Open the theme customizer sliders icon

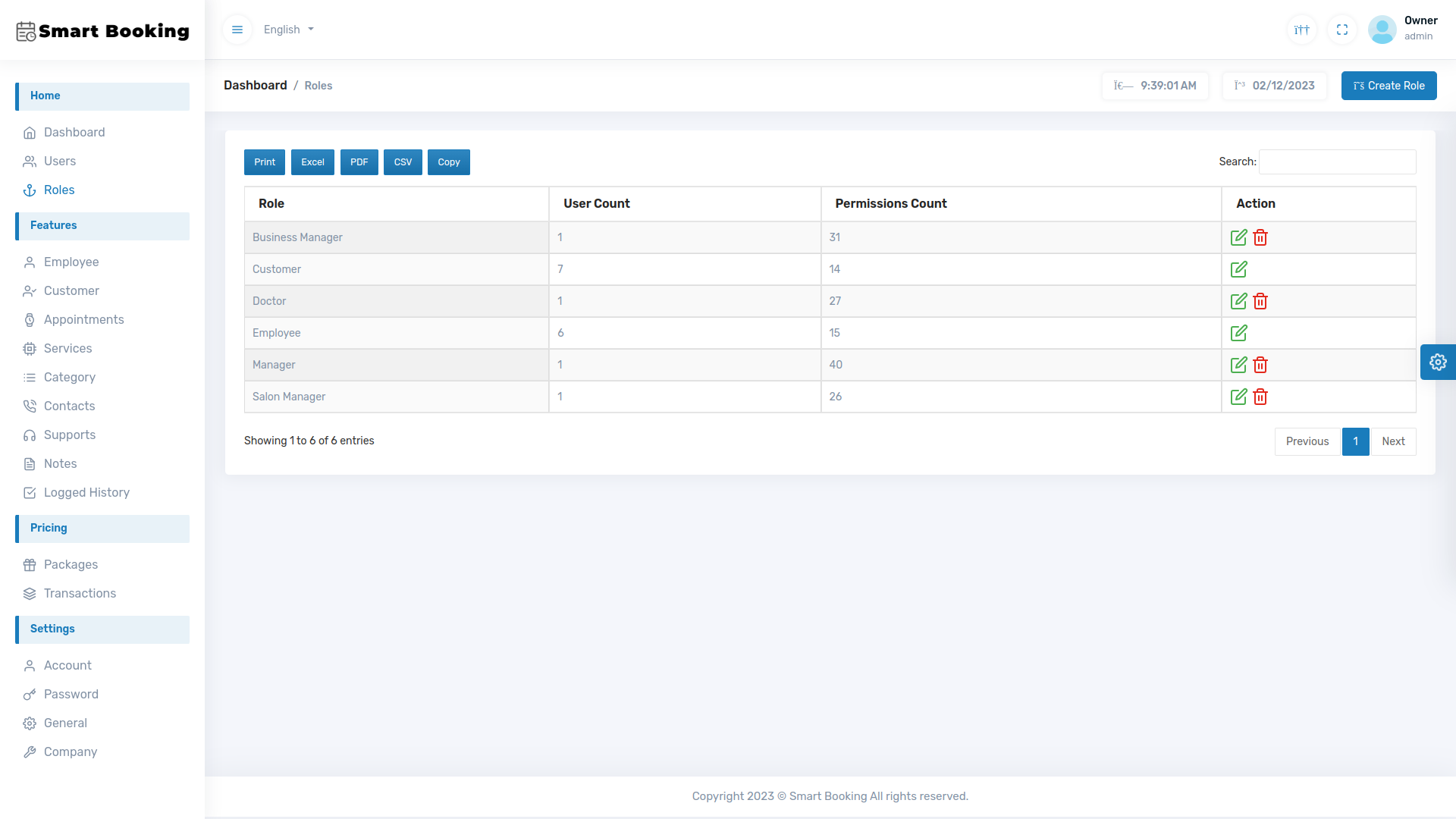[x=1301, y=30]
